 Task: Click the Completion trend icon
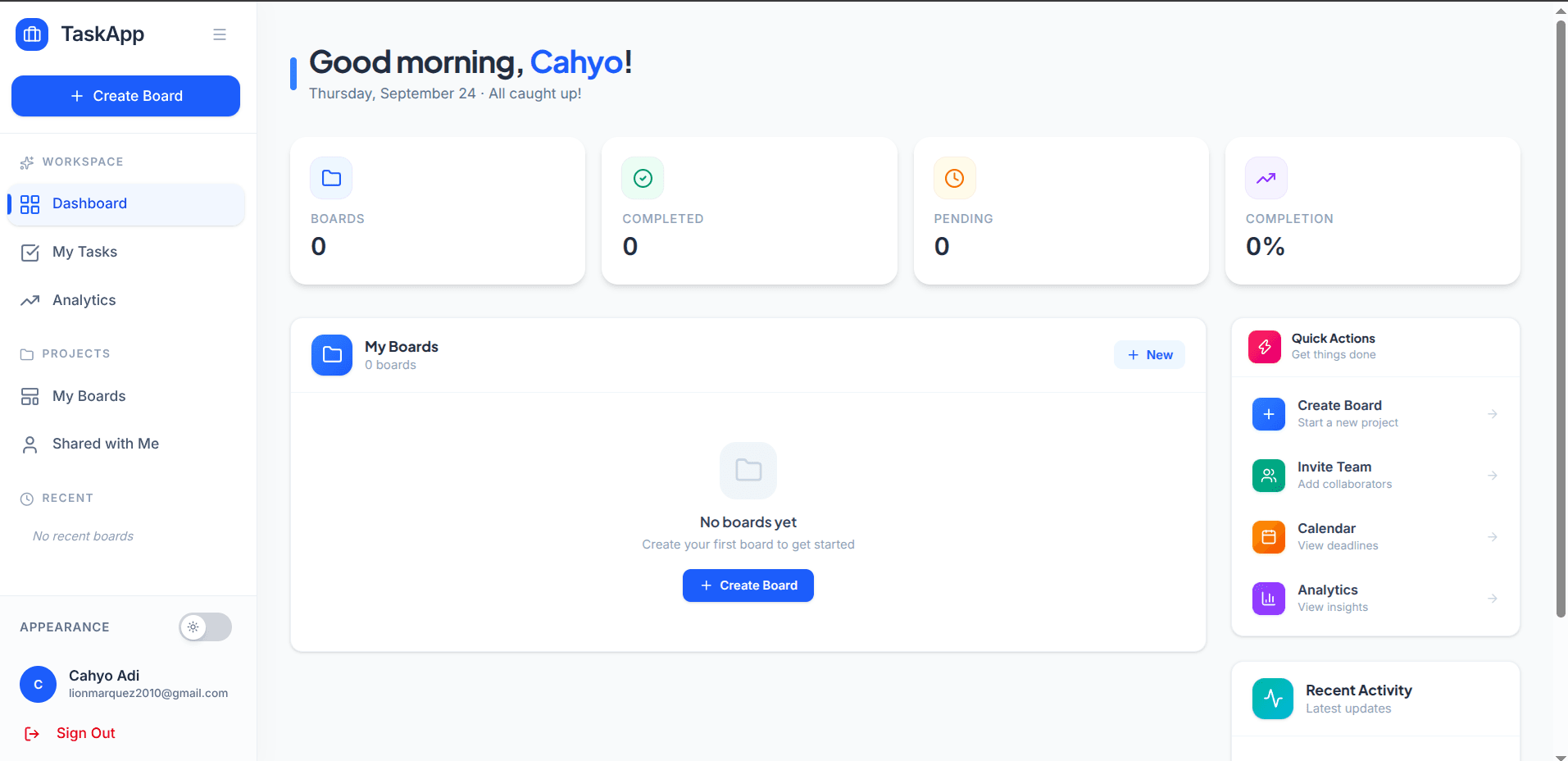click(1266, 178)
